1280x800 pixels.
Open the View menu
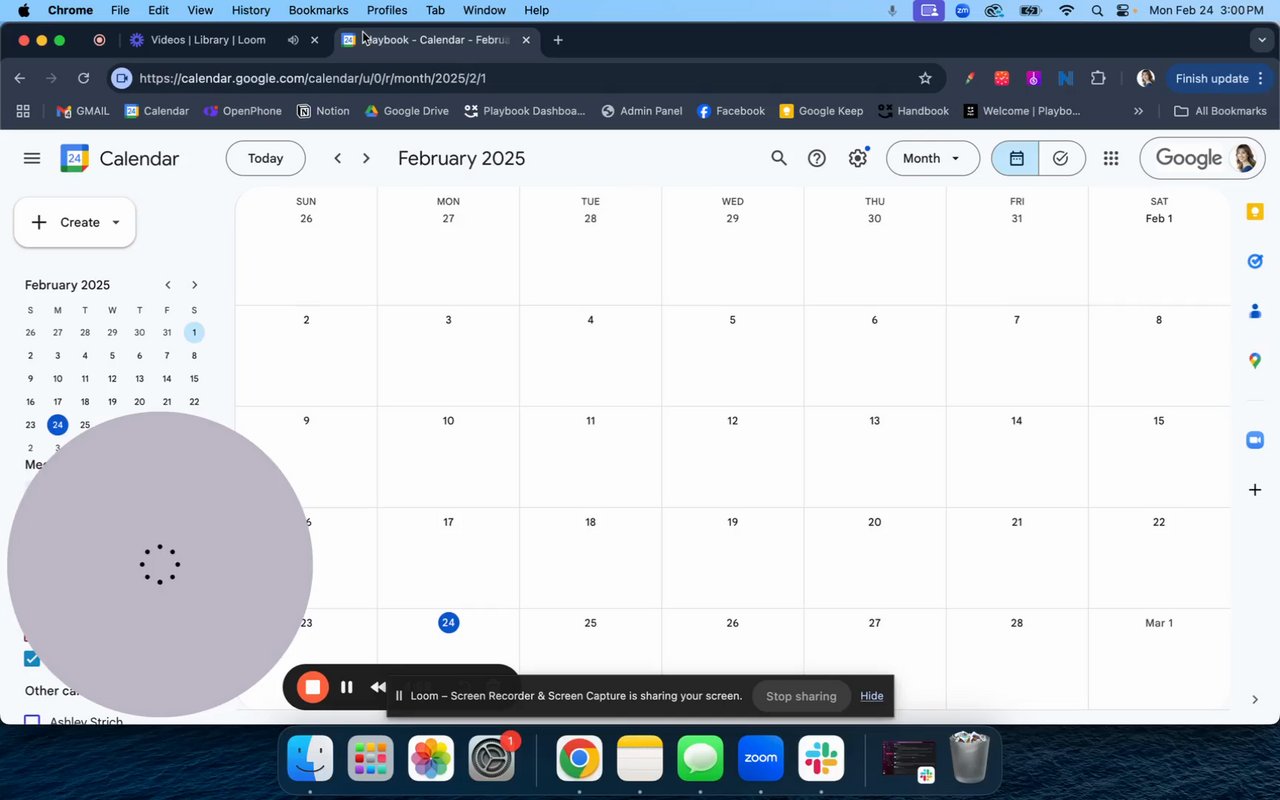coord(200,10)
